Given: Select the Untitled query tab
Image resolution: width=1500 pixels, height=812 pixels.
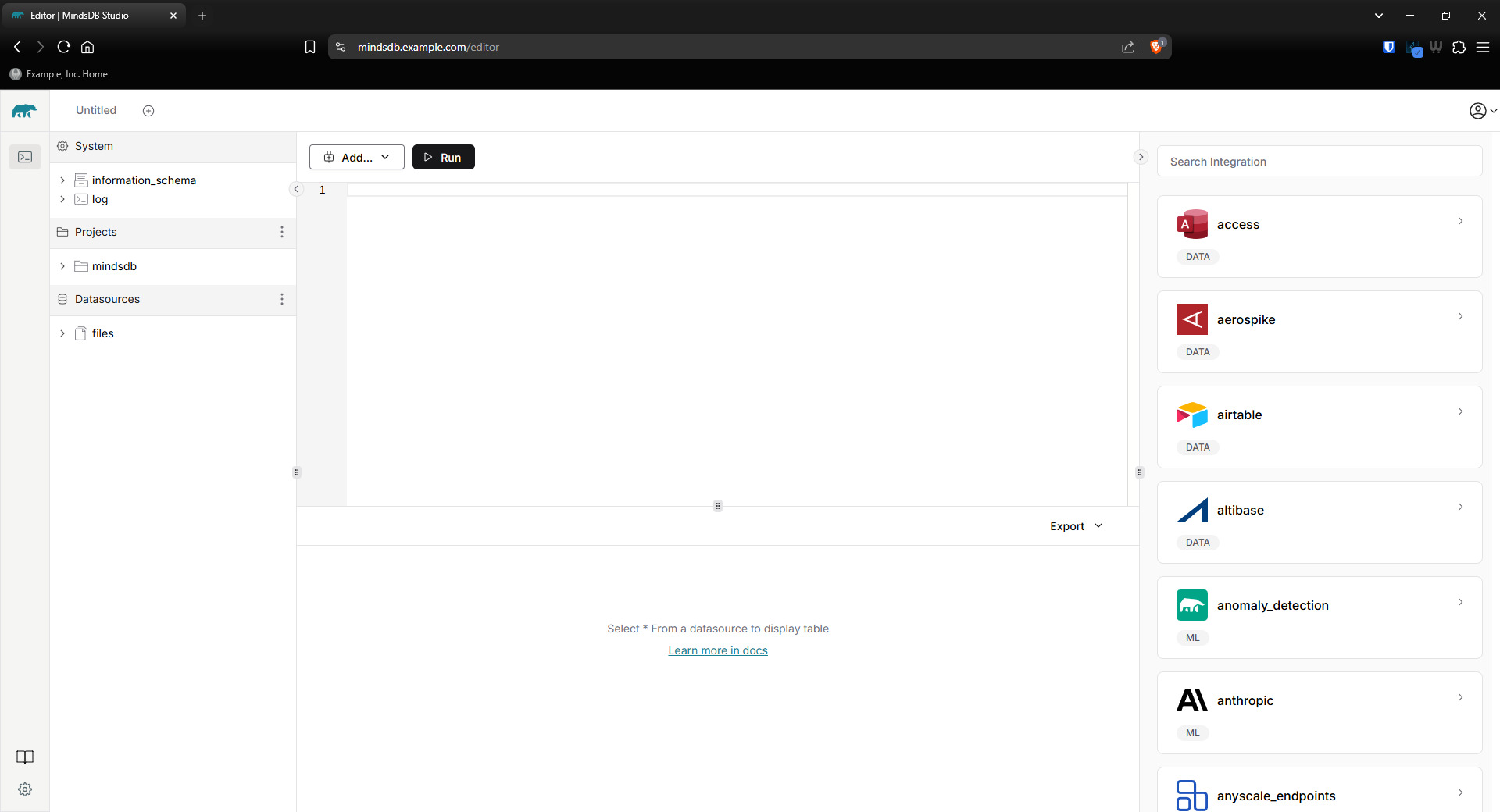Looking at the screenshot, I should pos(96,111).
